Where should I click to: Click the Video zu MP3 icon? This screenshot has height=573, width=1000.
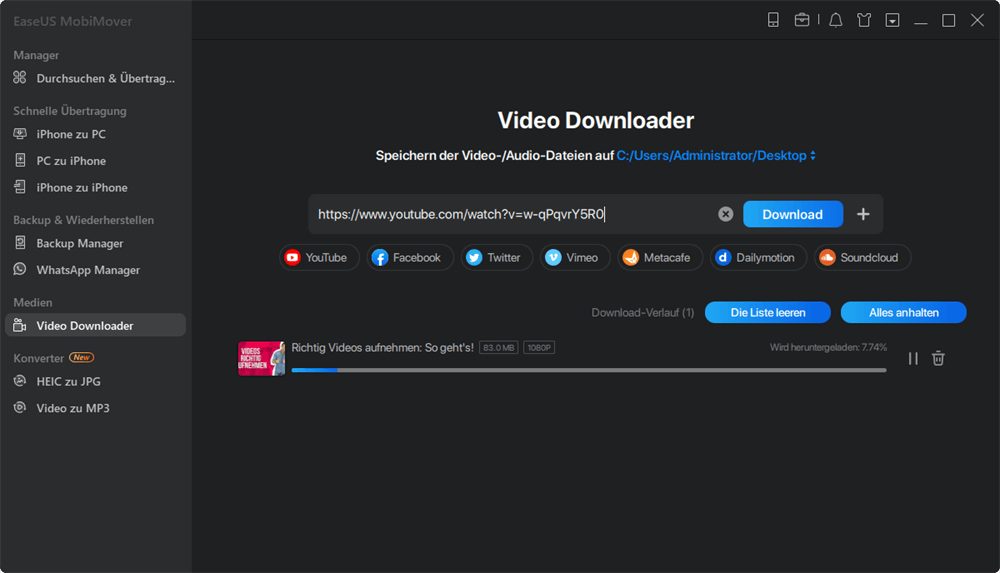point(20,407)
